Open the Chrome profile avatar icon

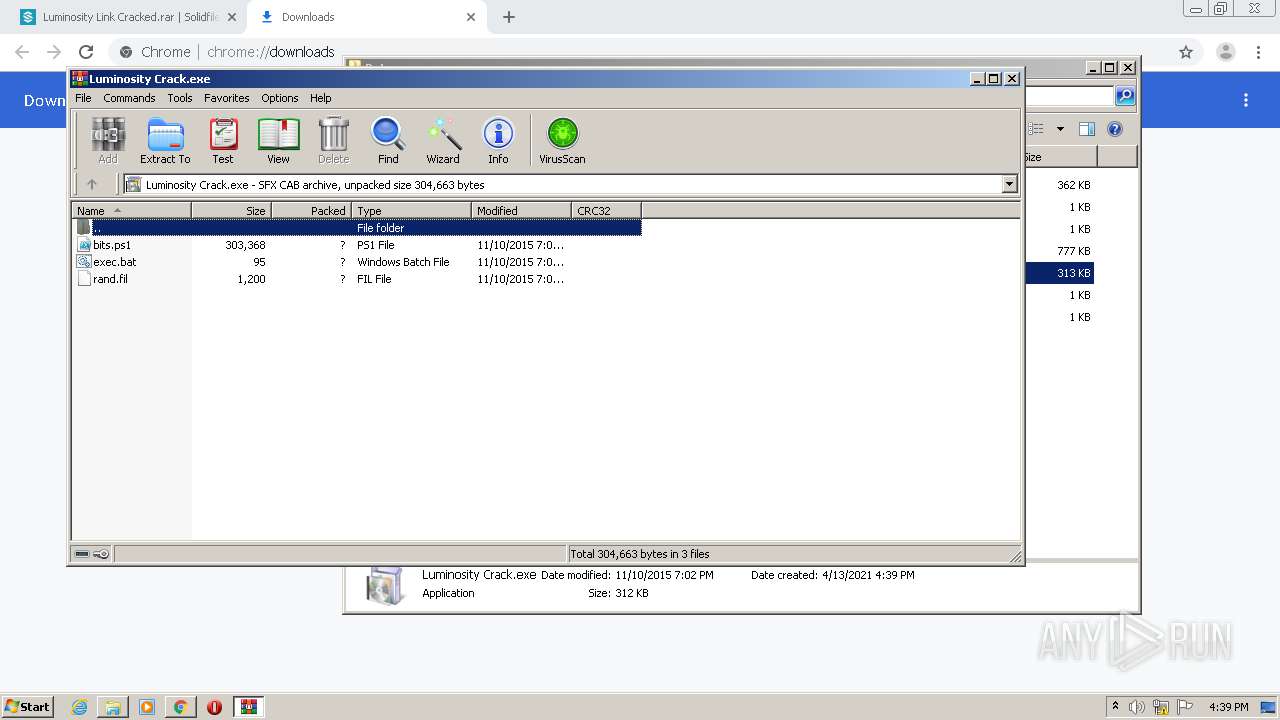pos(1226,52)
